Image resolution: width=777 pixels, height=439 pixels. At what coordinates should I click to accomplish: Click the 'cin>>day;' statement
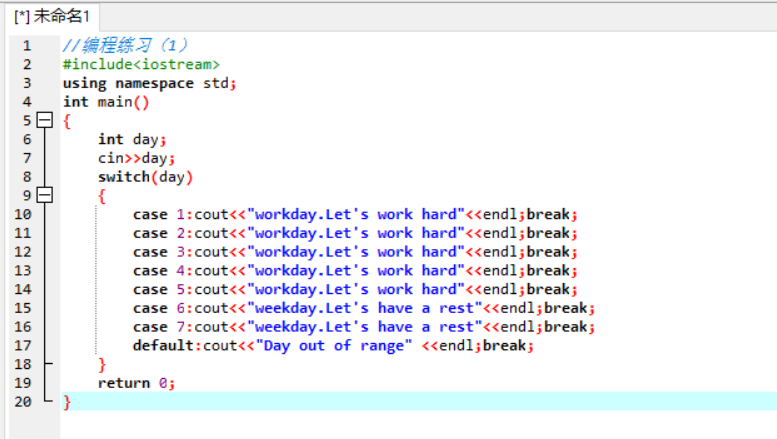click(136, 159)
